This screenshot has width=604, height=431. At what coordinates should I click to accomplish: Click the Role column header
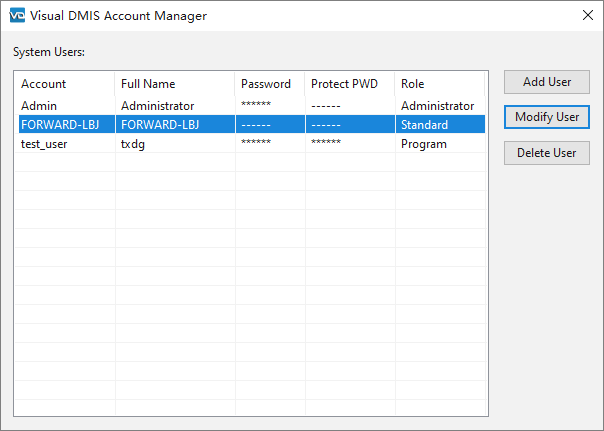(440, 84)
